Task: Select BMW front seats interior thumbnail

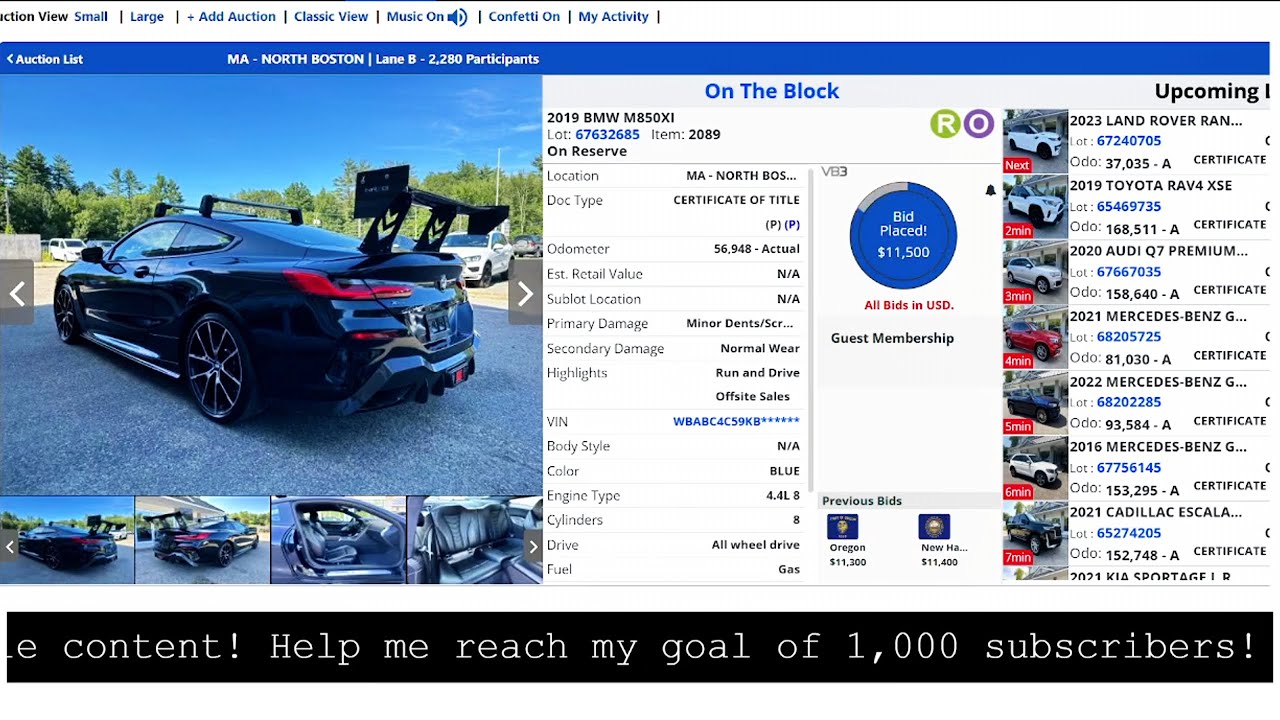Action: point(338,540)
